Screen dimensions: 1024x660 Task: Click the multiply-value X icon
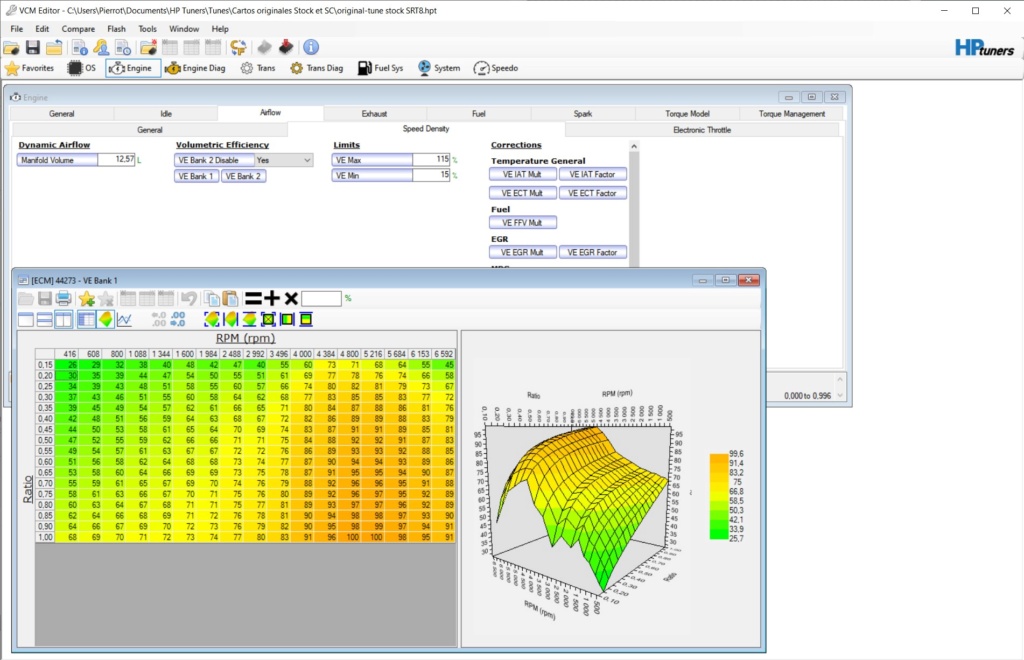tap(291, 299)
